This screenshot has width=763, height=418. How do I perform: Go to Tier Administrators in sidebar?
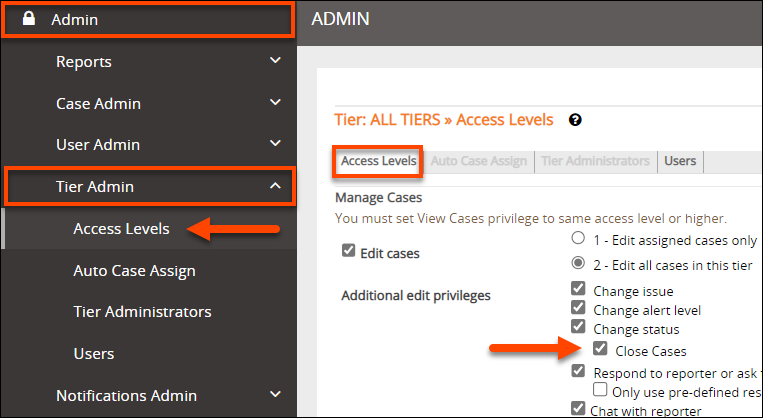coord(142,312)
